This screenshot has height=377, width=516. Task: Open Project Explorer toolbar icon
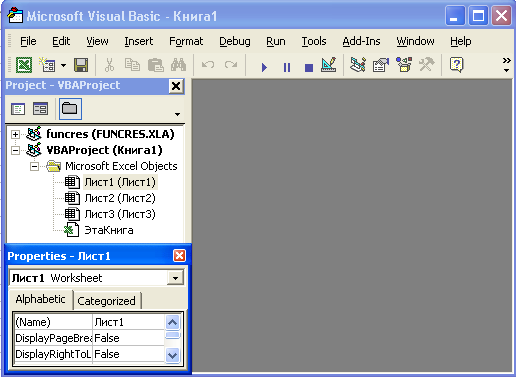pyautogui.click(x=358, y=65)
